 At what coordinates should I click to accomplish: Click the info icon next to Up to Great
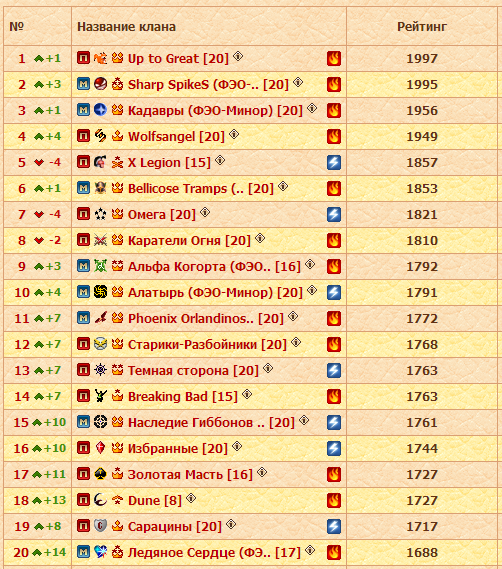pyautogui.click(x=238, y=56)
